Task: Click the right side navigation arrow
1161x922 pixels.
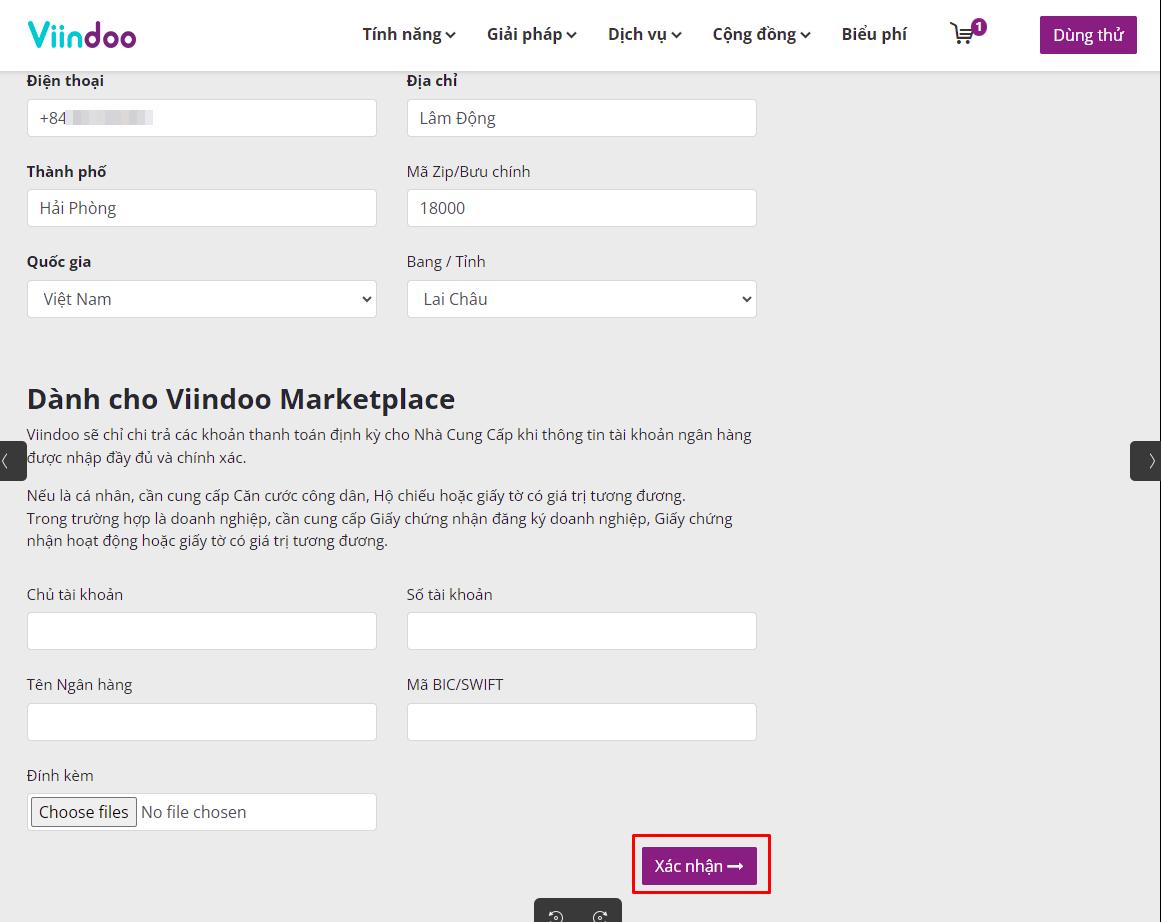Action: 1145,461
